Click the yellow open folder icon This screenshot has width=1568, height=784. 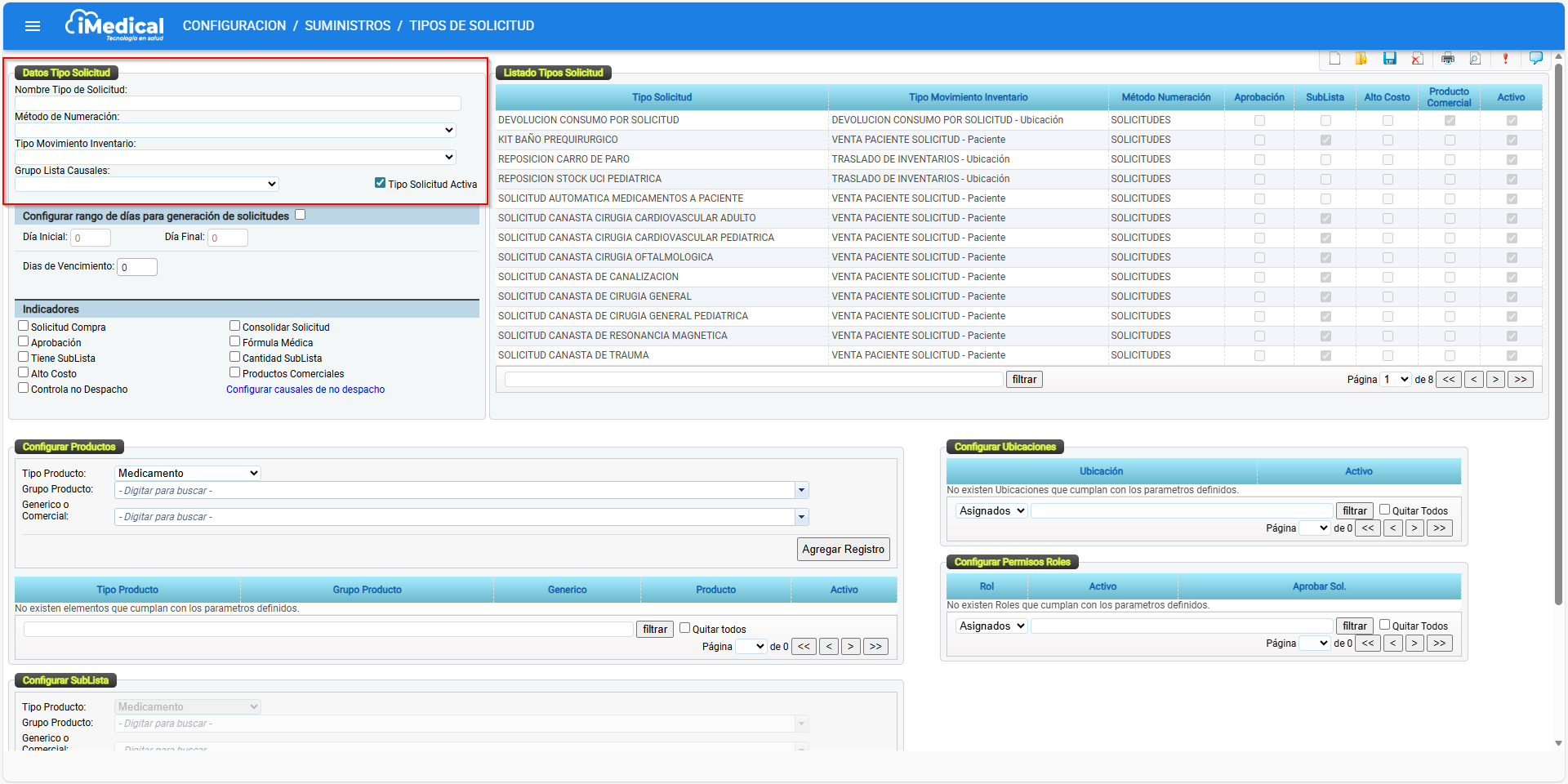(x=1361, y=58)
